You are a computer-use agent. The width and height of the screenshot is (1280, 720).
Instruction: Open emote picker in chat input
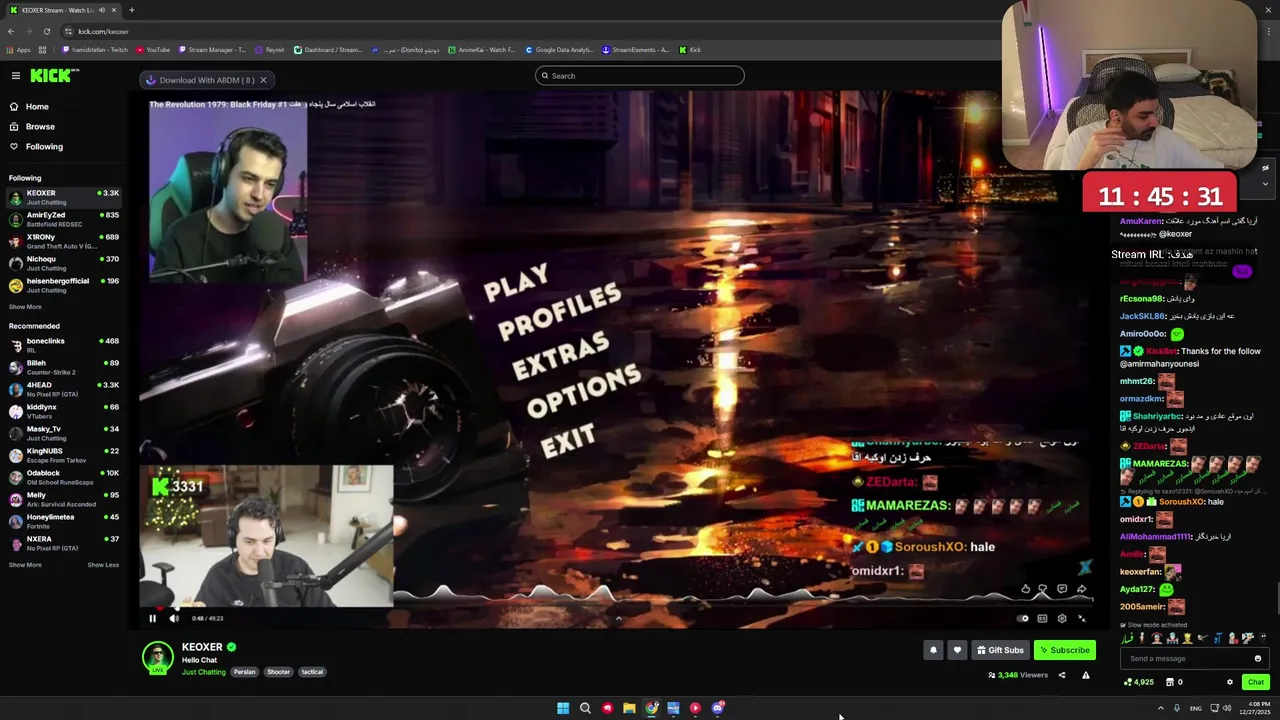point(1257,659)
